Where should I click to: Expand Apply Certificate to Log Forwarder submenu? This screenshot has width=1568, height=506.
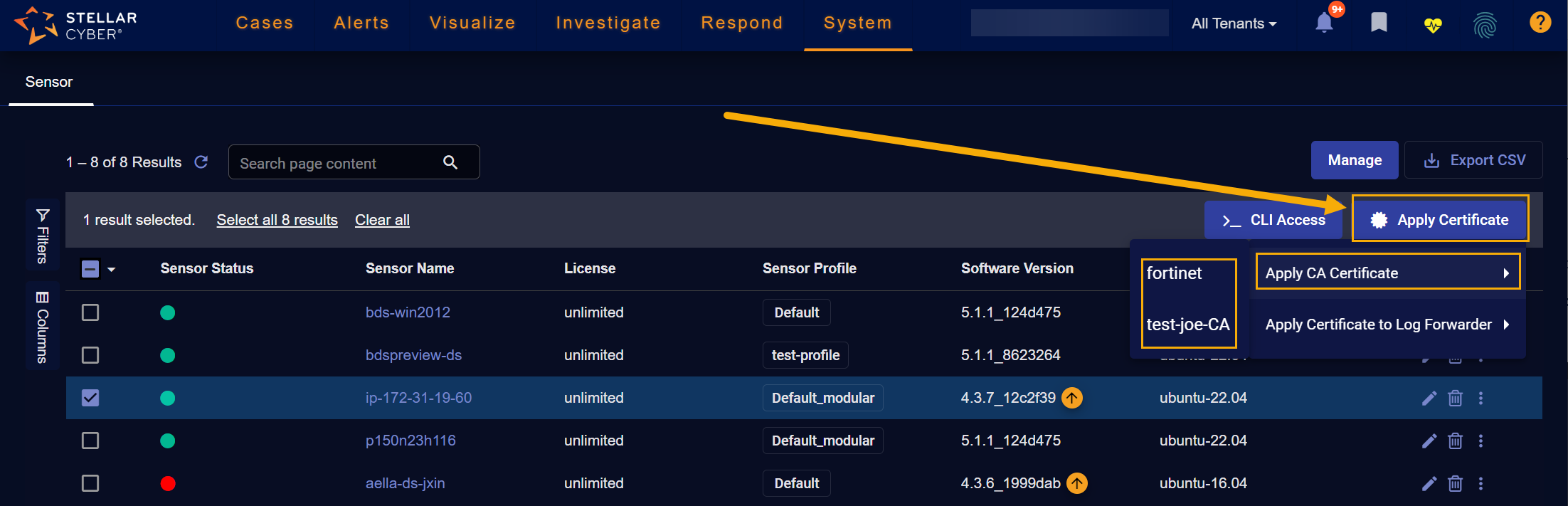pos(1386,325)
